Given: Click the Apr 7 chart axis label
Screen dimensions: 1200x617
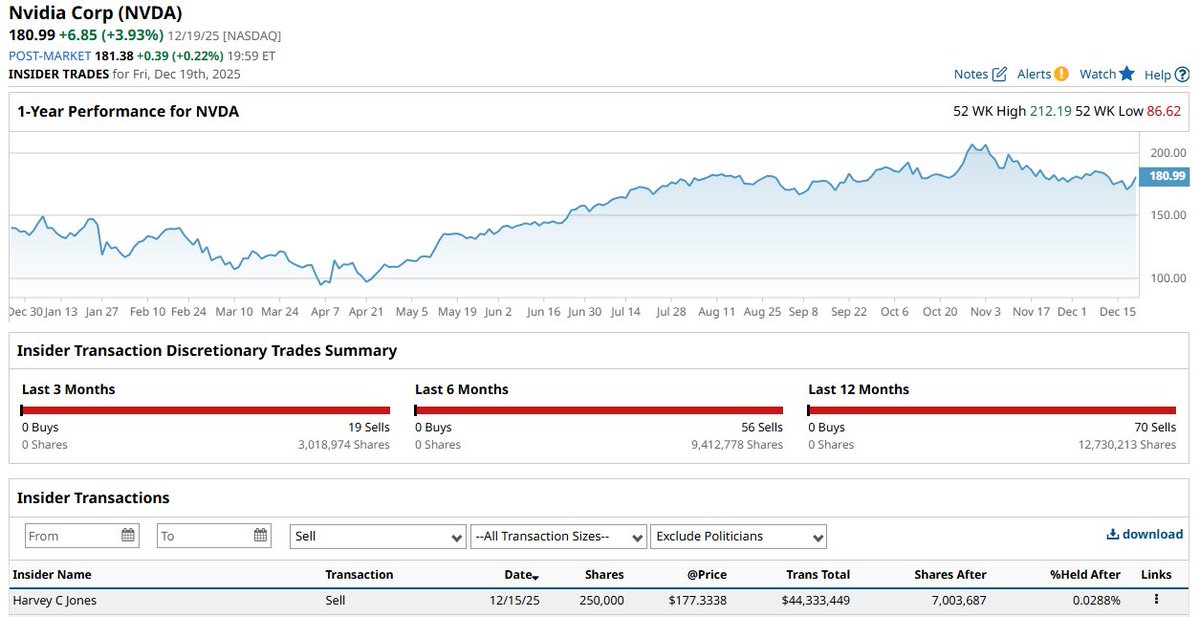Looking at the screenshot, I should pyautogui.click(x=325, y=312).
